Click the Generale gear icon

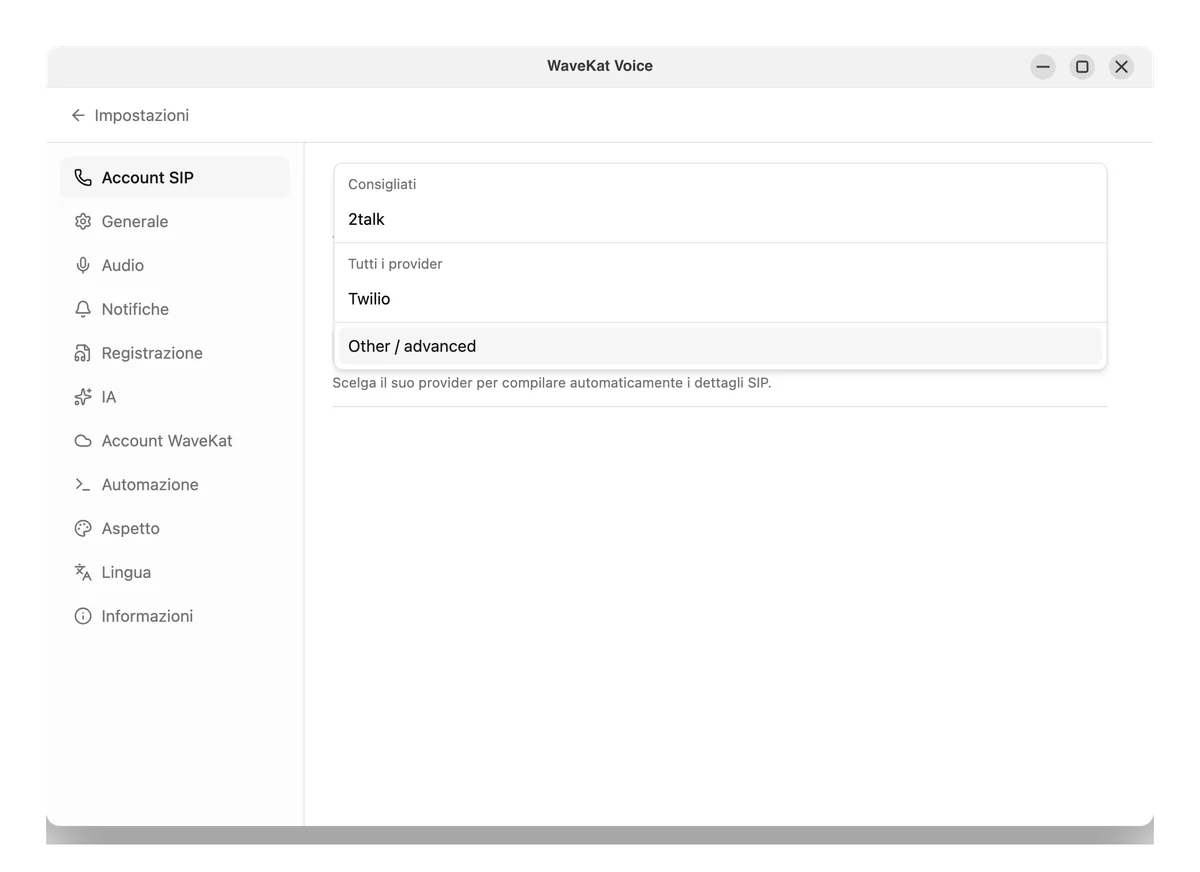pyautogui.click(x=83, y=222)
